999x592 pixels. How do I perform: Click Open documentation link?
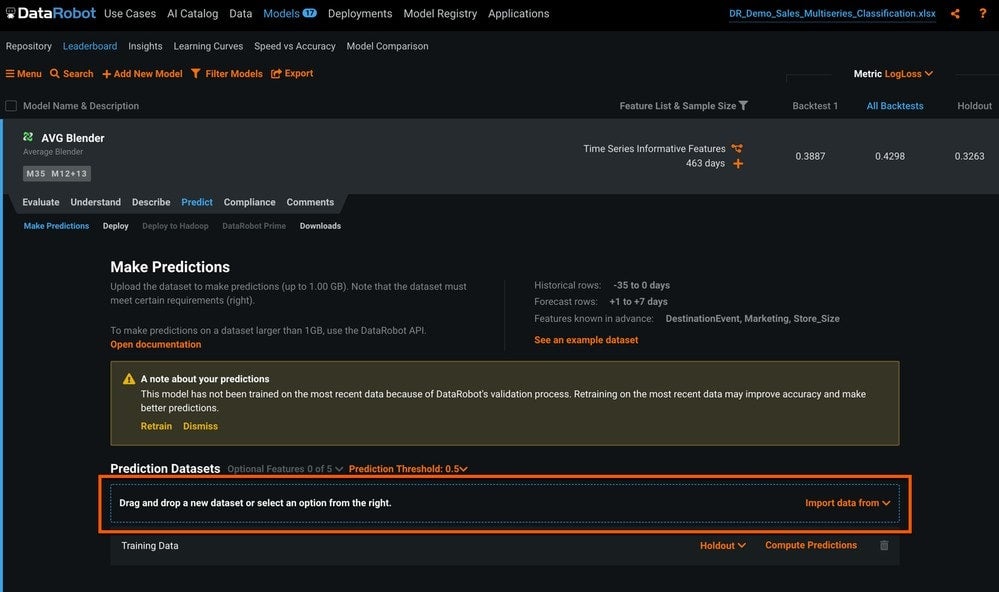tap(155, 344)
